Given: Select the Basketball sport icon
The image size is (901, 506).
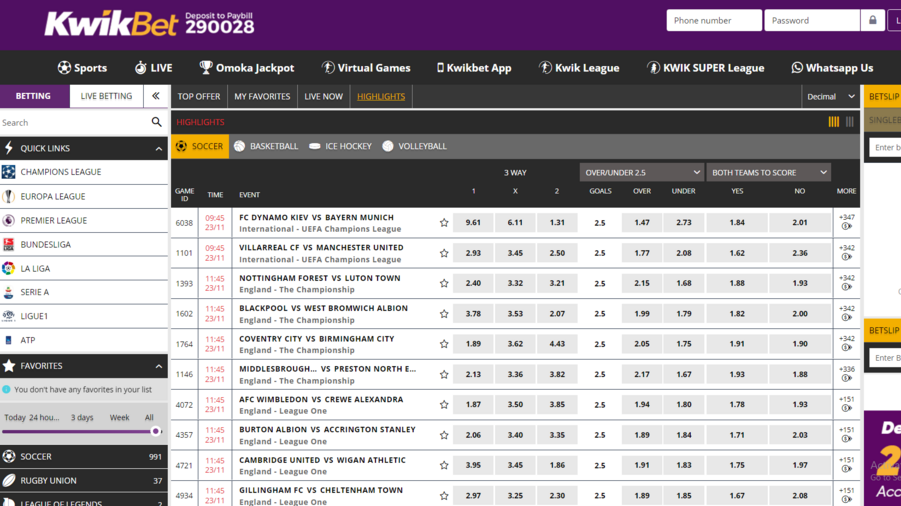Looking at the screenshot, I should (x=240, y=146).
